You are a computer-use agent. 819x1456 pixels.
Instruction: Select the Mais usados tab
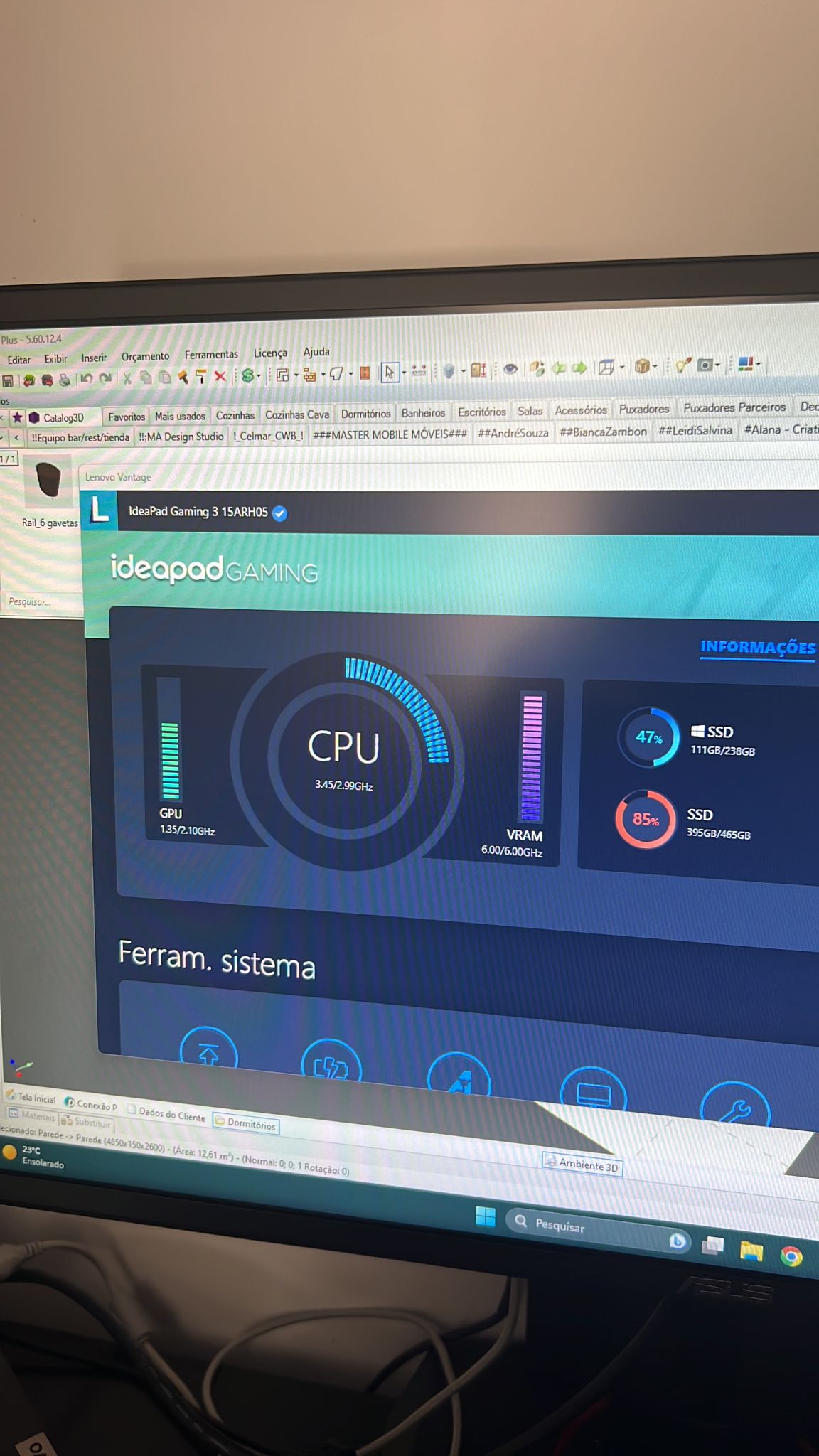click(180, 417)
